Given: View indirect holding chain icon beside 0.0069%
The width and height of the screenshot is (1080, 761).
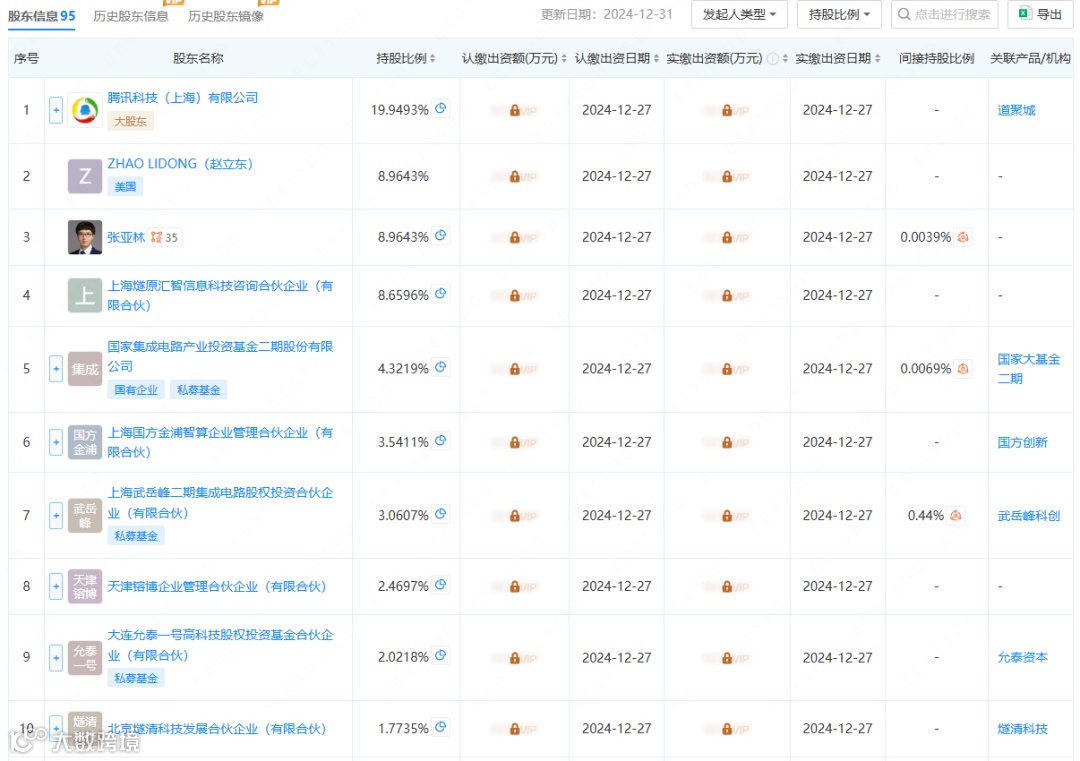Looking at the screenshot, I should click(963, 368).
